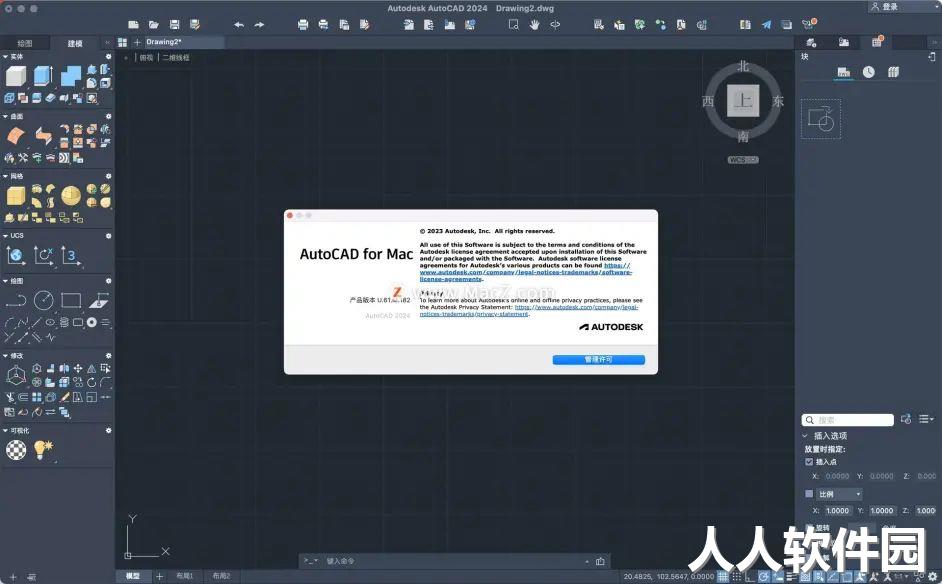
Task: Click the Open folder icon in toolbar
Action: pos(154,25)
